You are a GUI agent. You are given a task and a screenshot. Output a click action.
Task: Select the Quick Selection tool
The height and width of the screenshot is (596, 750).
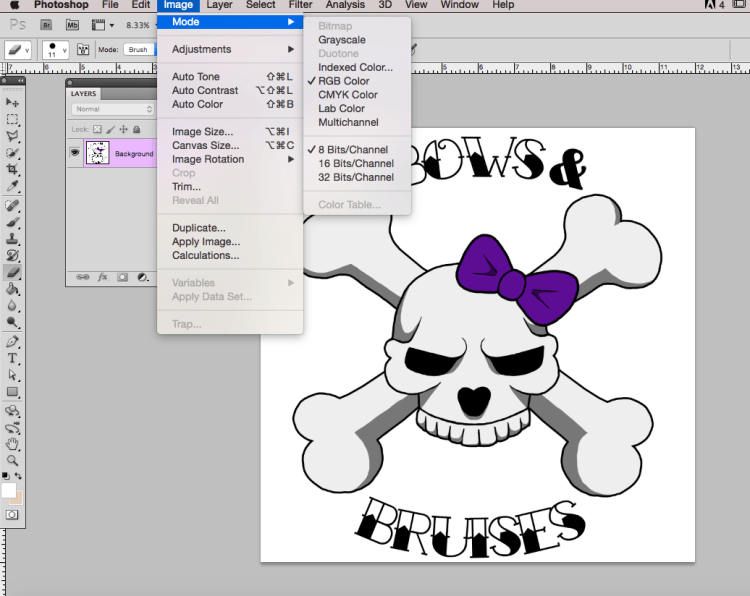pyautogui.click(x=12, y=153)
